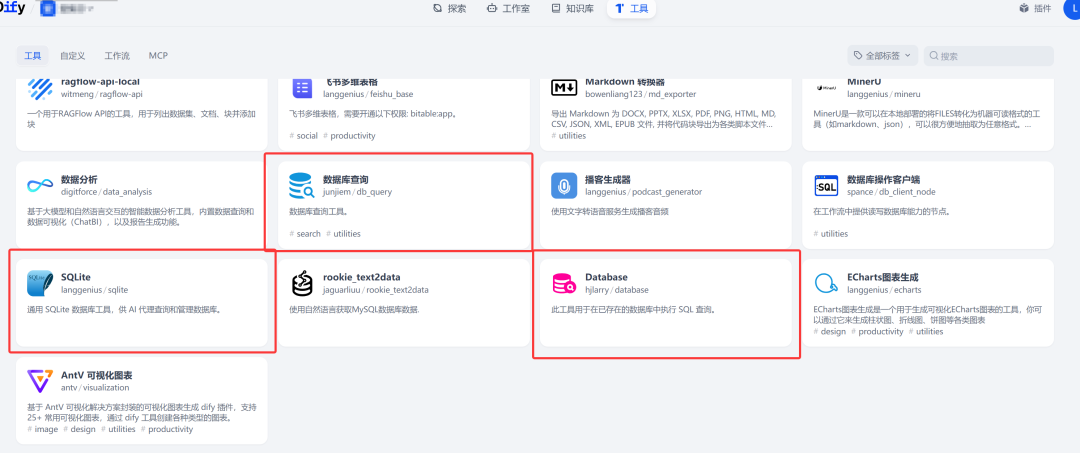Open the ECharts图表生成 card title
The width and height of the screenshot is (1080, 453).
pyautogui.click(x=883, y=277)
